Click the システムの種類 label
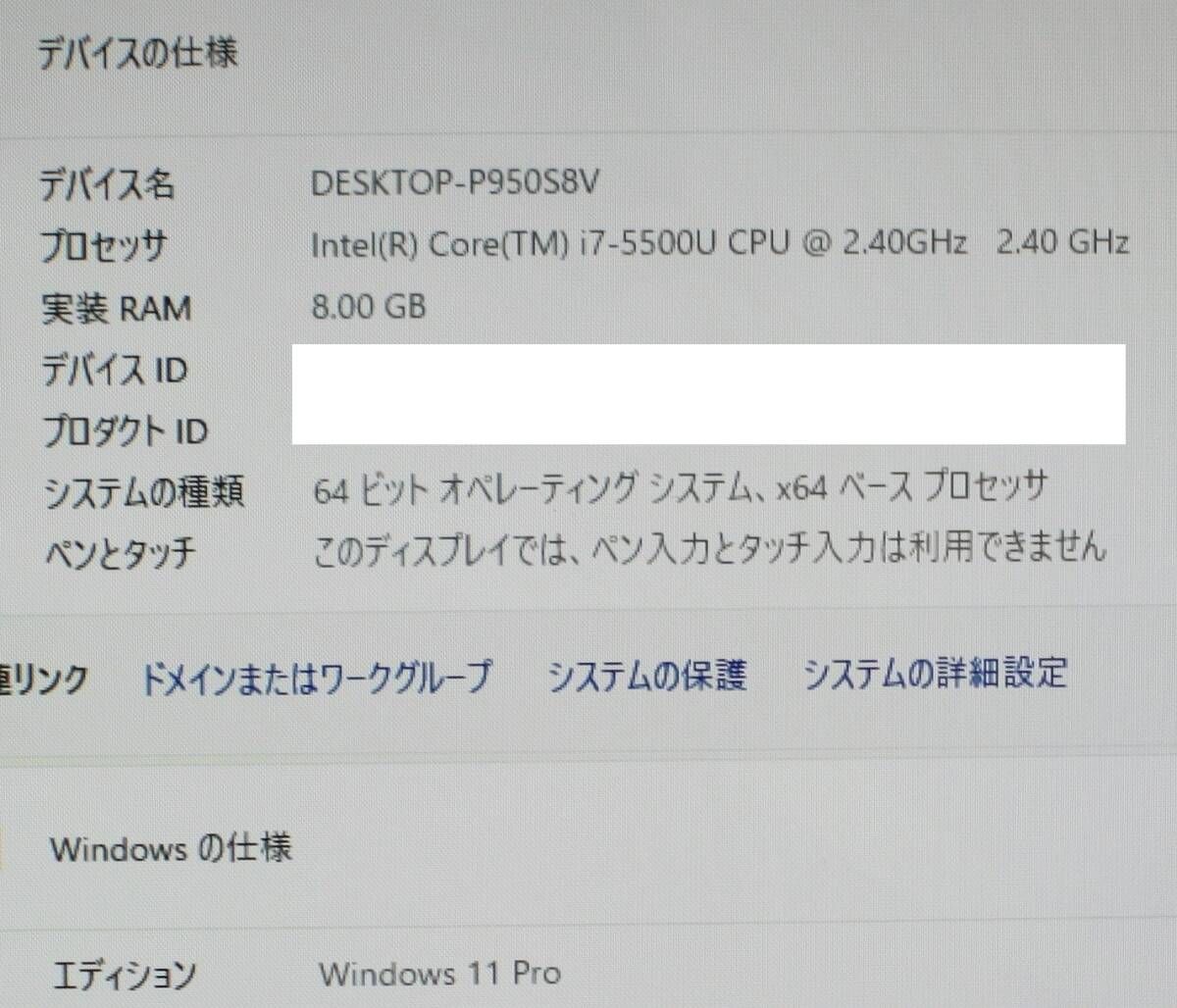 point(144,492)
